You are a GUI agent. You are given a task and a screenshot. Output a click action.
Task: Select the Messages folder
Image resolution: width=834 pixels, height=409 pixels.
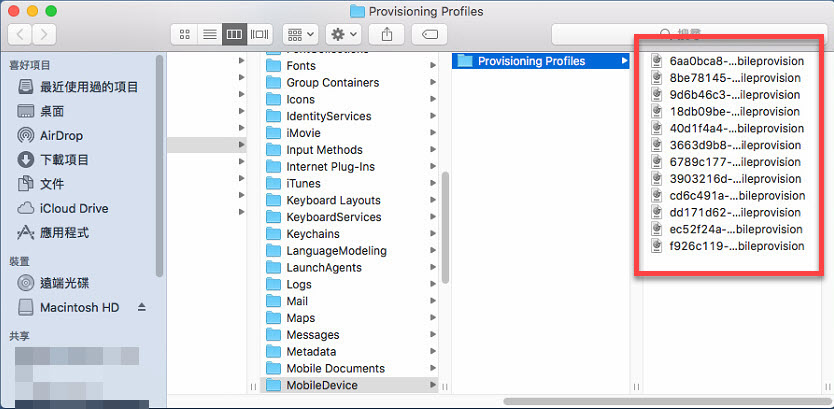point(351,335)
